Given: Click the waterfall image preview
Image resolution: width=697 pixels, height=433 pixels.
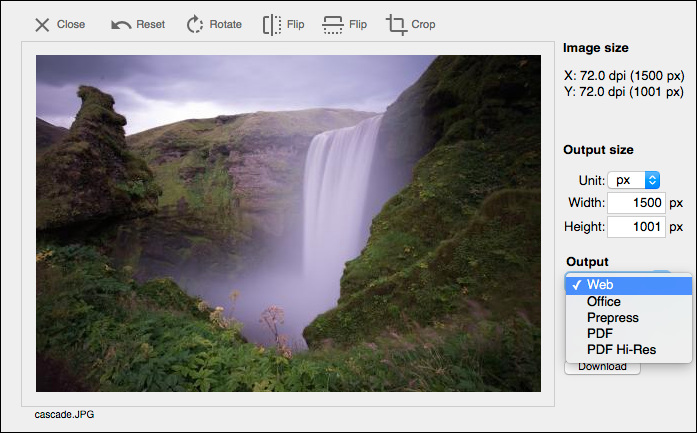Looking at the screenshot, I should (288, 224).
